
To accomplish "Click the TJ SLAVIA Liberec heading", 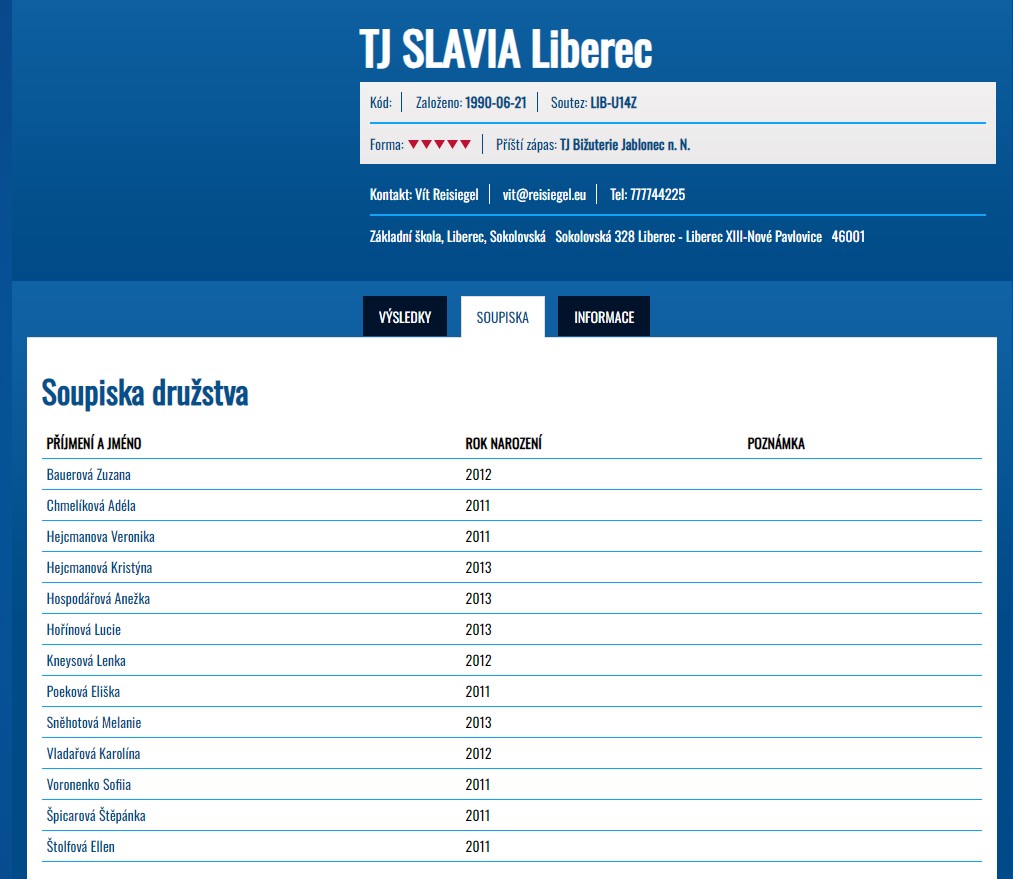I will click(505, 48).
